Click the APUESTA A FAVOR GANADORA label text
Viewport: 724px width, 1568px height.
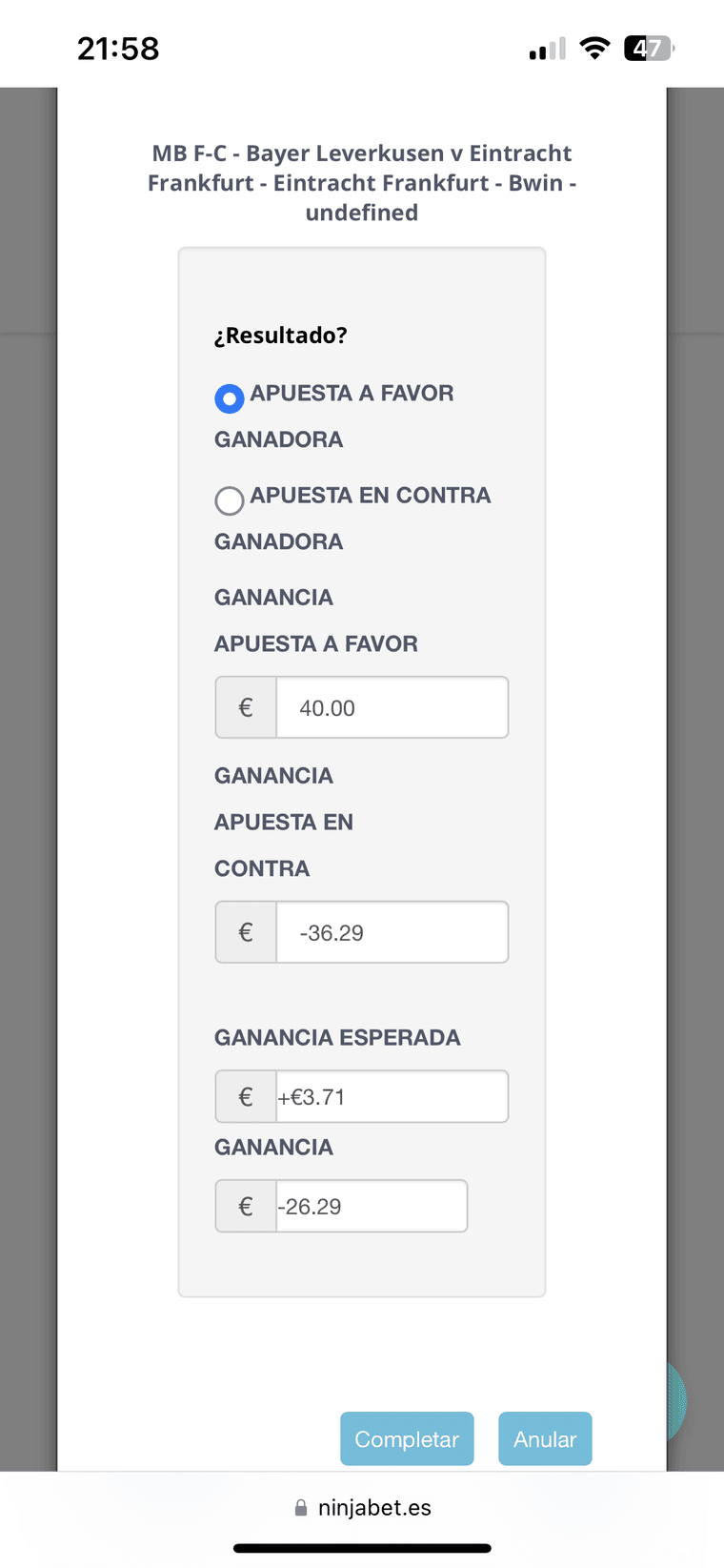coord(334,416)
